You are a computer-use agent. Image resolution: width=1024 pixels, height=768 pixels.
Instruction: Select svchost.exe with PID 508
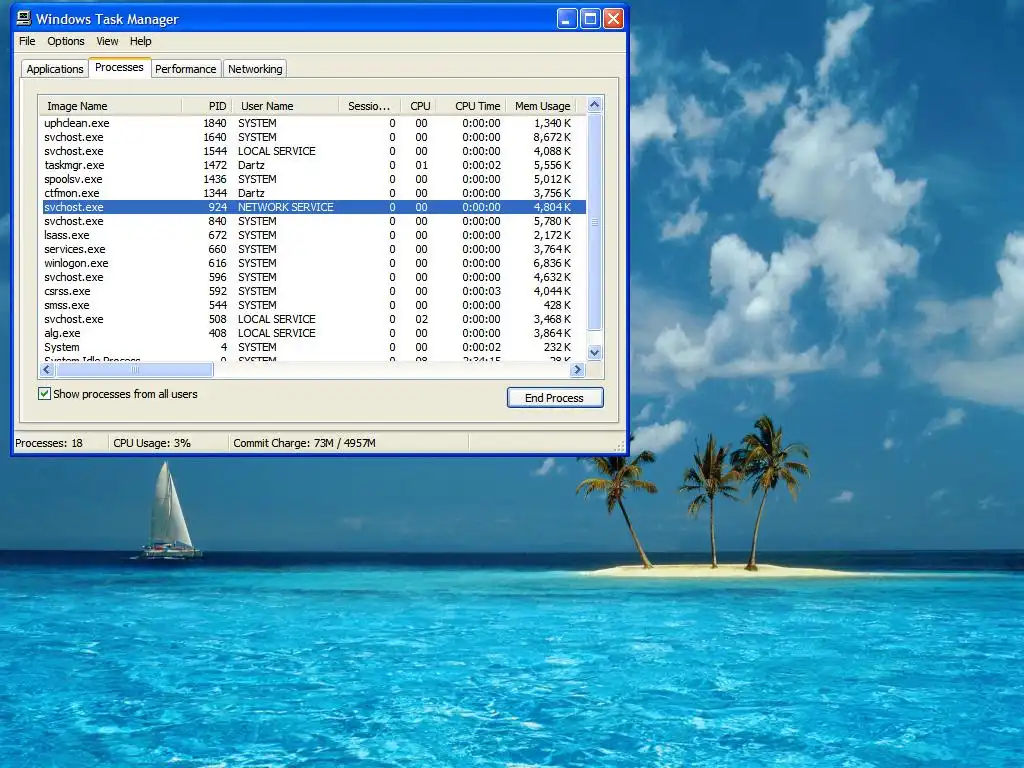[x=312, y=319]
